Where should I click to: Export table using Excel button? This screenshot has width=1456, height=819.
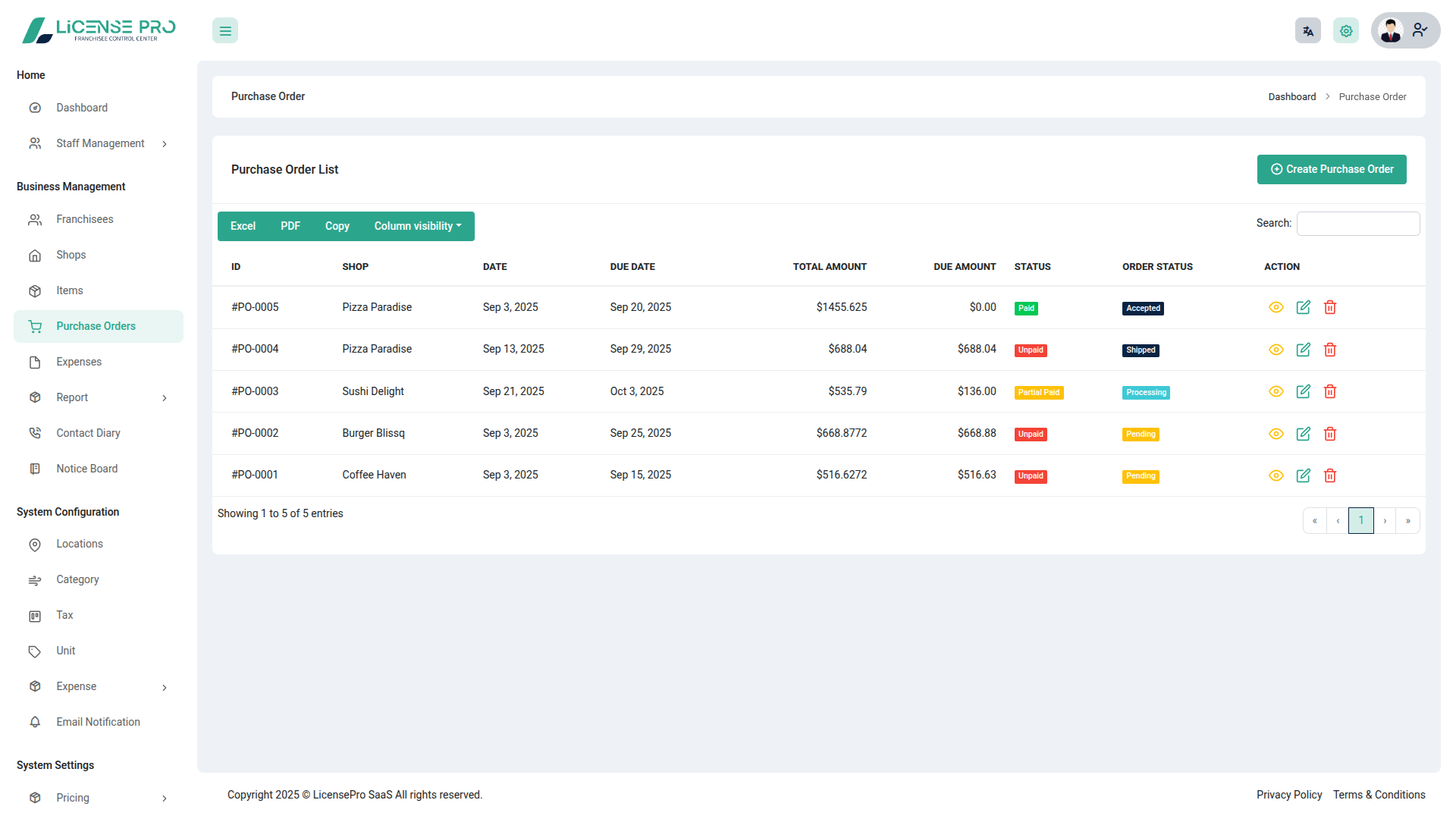243,226
